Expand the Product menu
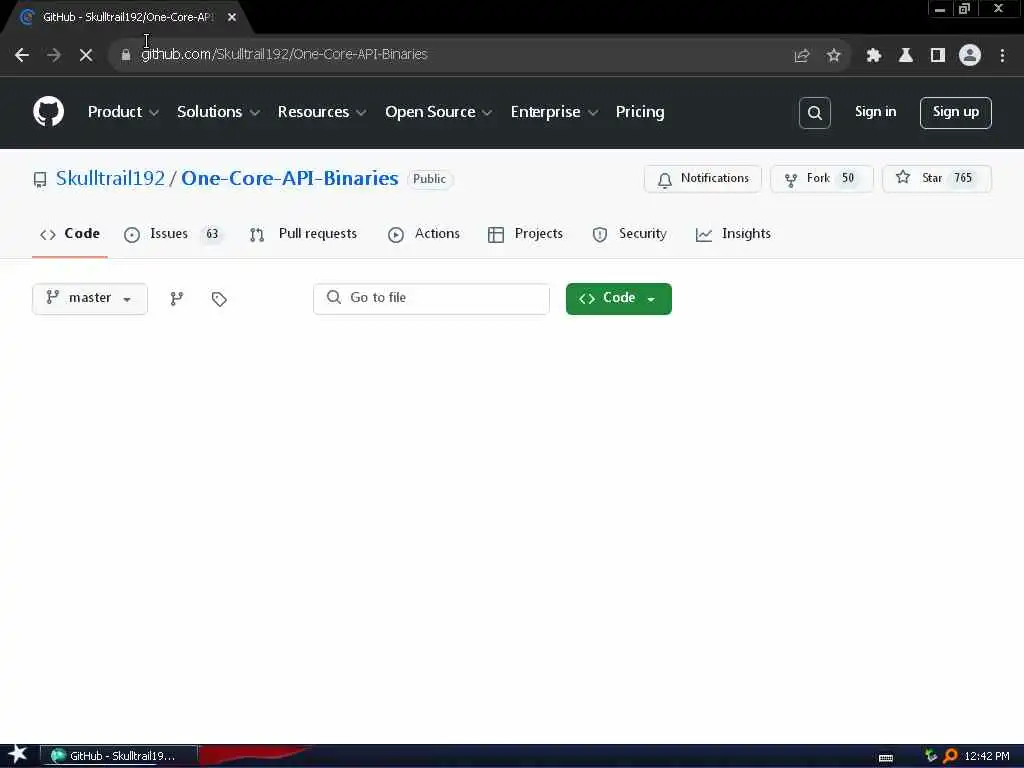 [123, 112]
